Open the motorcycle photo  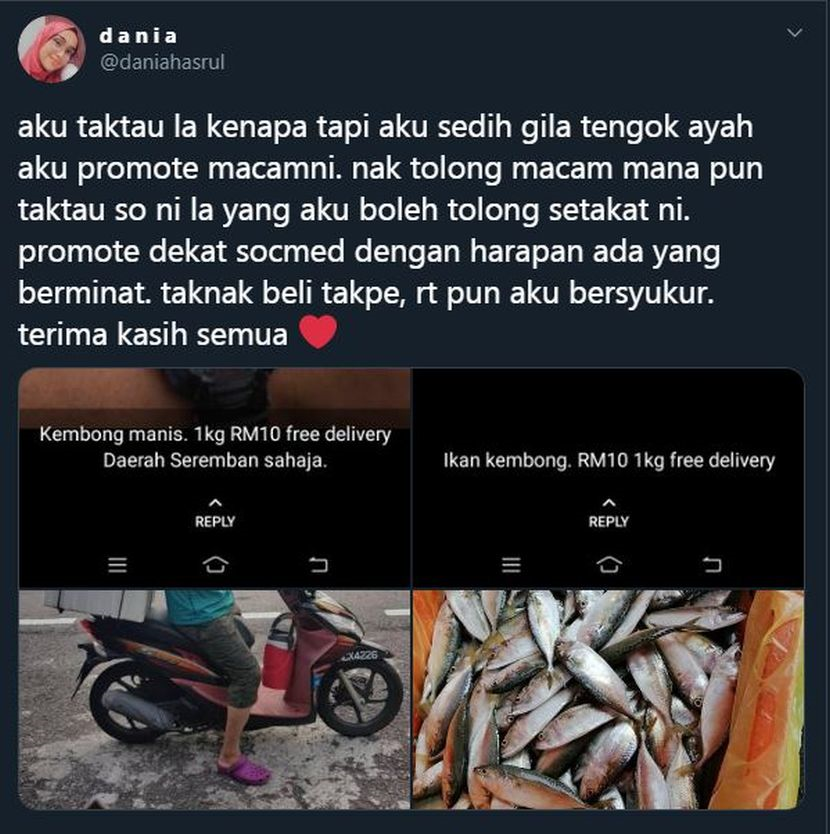pos(214,699)
